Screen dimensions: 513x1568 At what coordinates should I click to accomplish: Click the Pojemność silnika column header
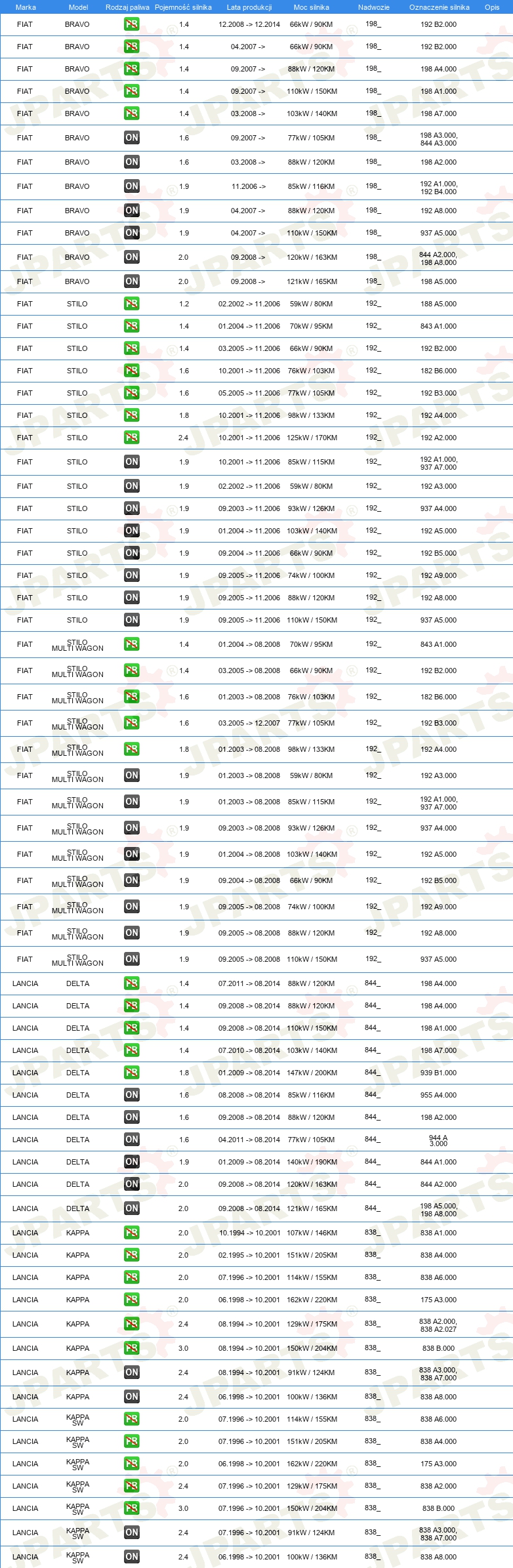(x=183, y=7)
